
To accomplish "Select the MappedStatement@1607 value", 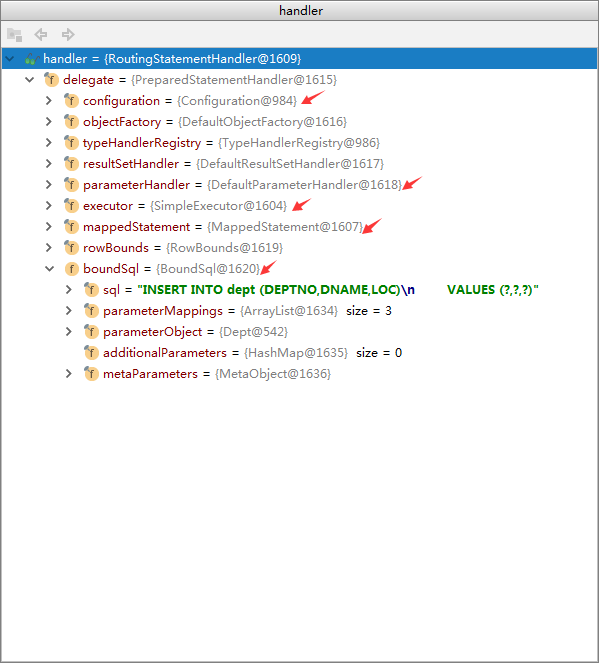I will coord(285,227).
